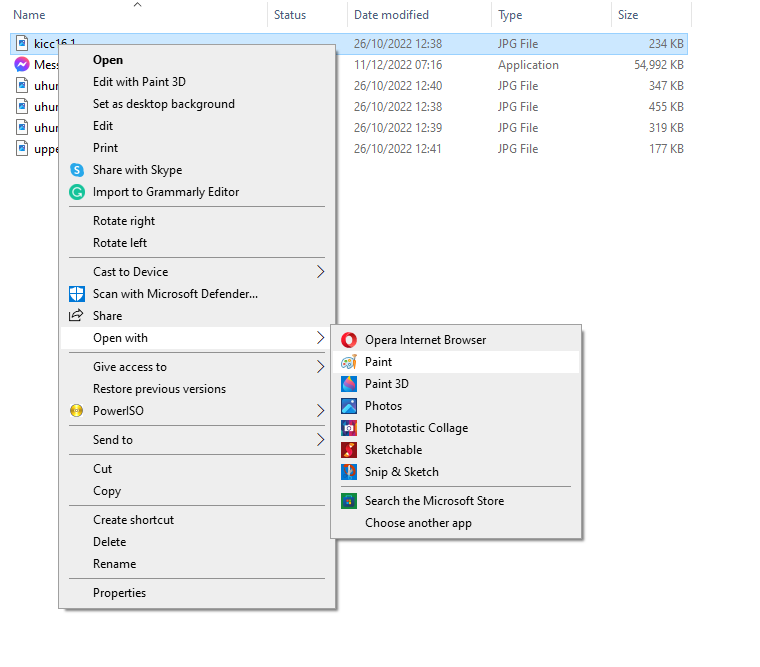
Task: Click the Grammarly icon in context menu
Action: pyautogui.click(x=77, y=192)
